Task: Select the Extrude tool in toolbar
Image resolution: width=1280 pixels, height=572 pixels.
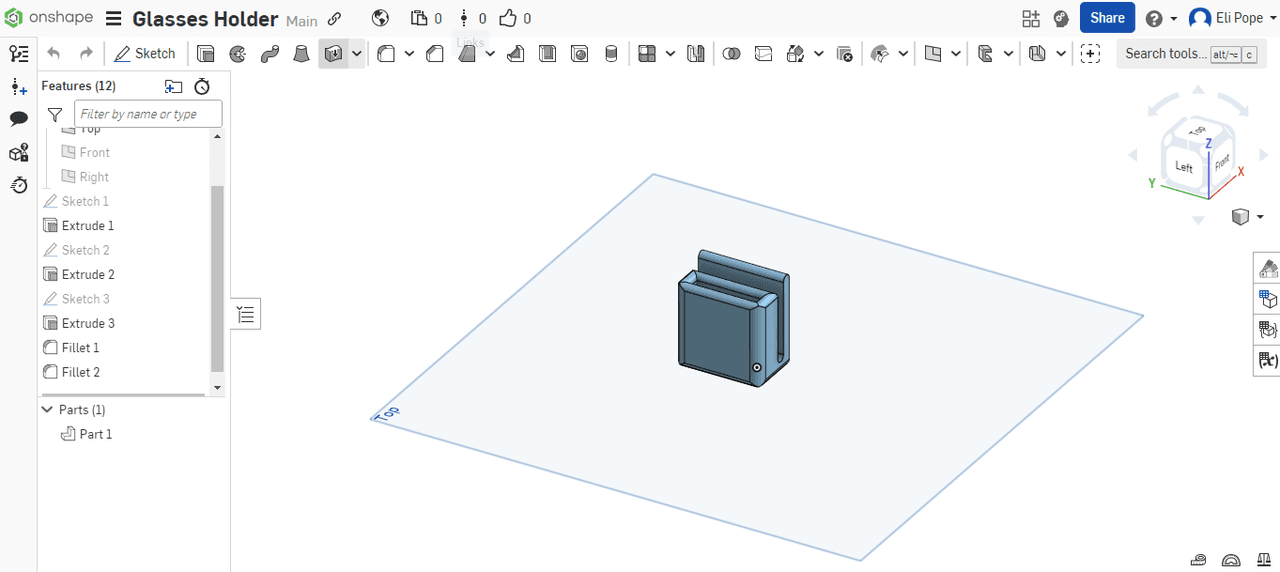Action: point(205,54)
